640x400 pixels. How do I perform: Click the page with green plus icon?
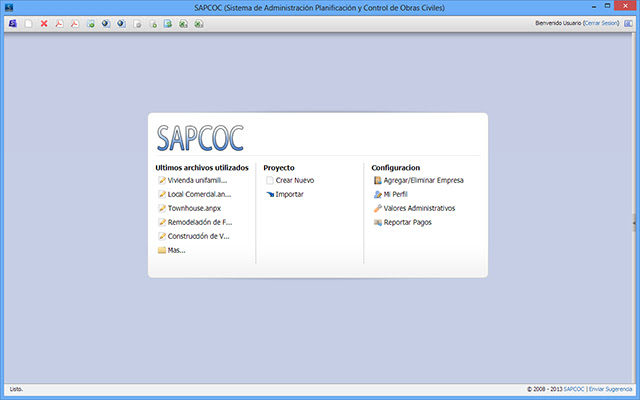click(x=153, y=24)
